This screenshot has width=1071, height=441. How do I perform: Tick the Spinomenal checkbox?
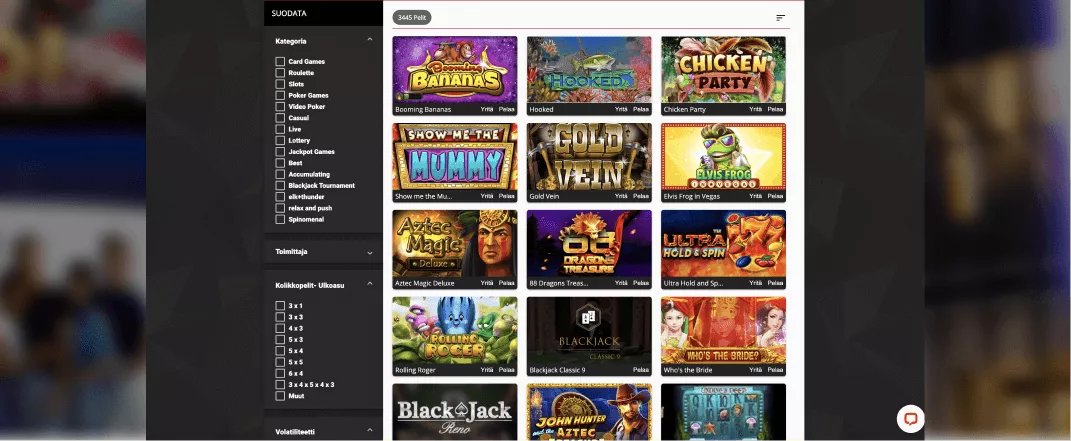point(280,219)
